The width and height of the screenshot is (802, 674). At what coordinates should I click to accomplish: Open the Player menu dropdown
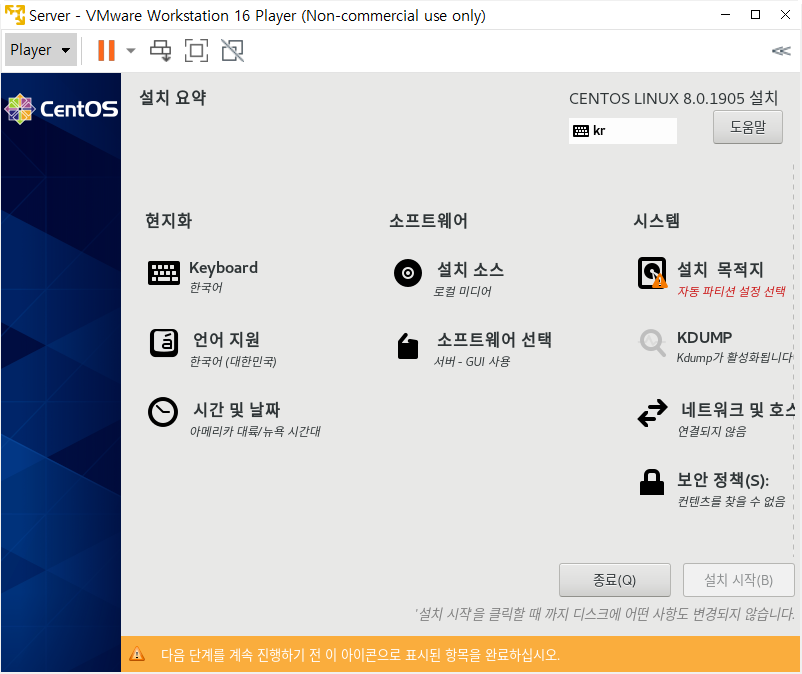[x=40, y=50]
